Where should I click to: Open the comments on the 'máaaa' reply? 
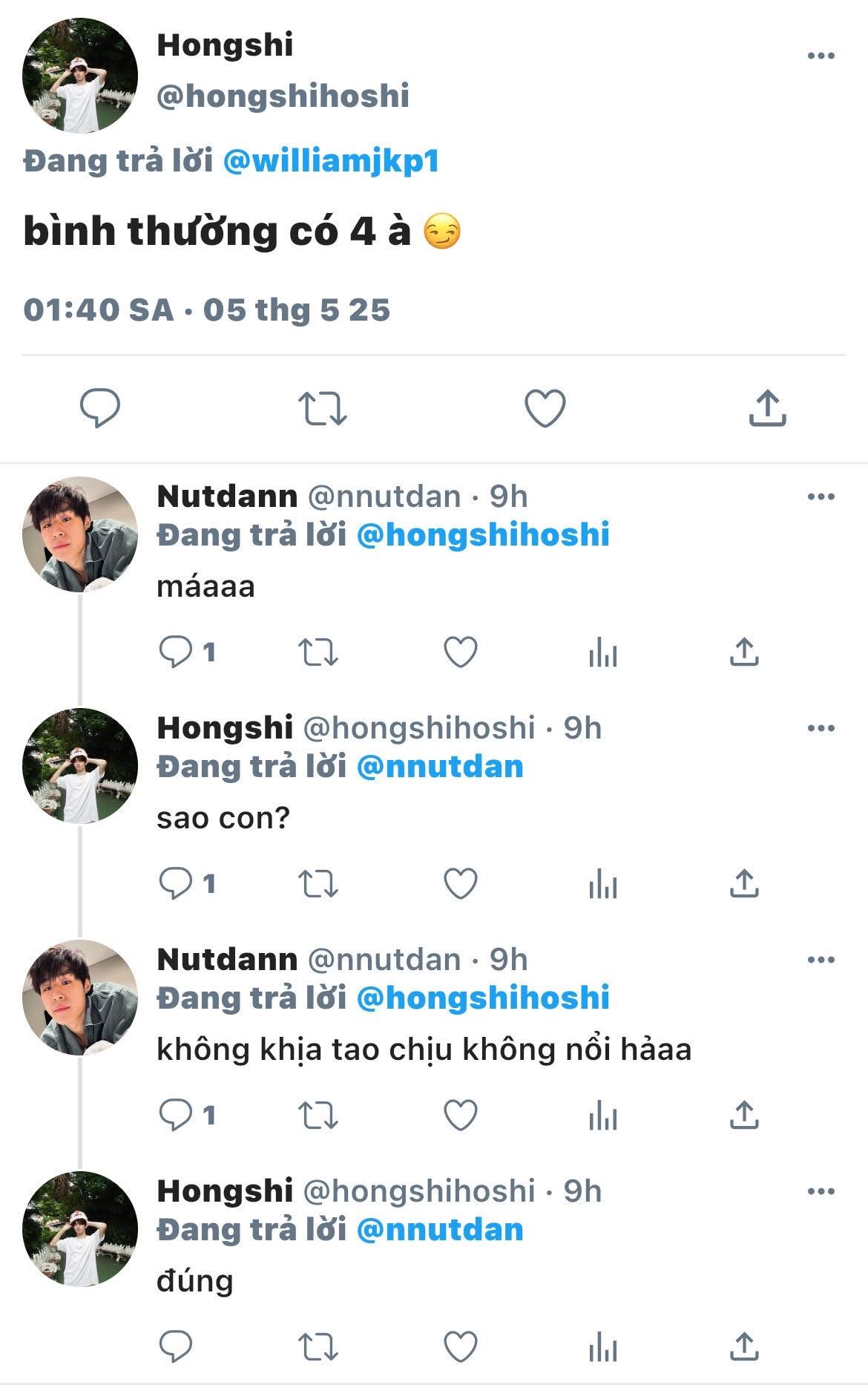[x=187, y=652]
